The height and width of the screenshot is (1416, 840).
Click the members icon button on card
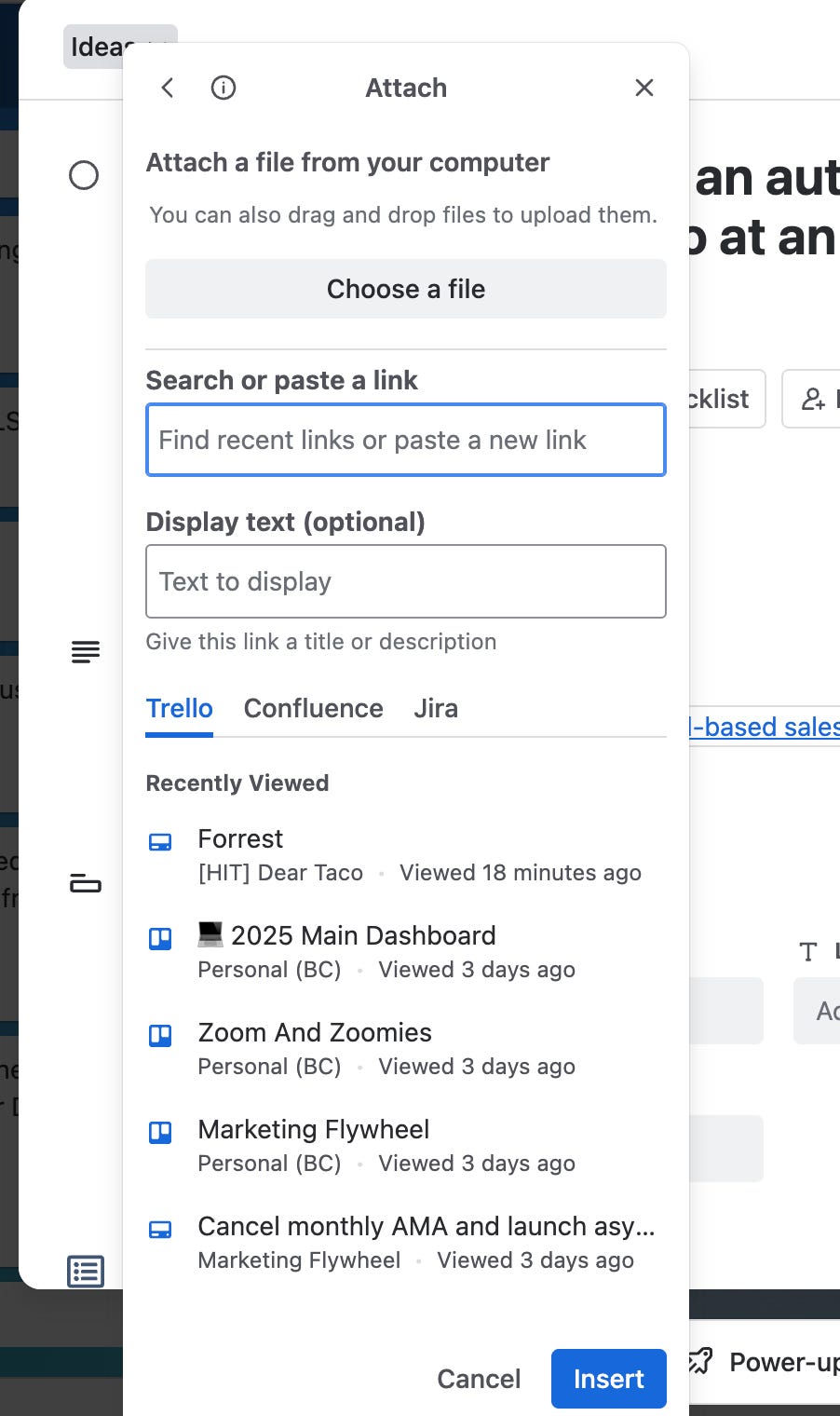[x=812, y=399]
